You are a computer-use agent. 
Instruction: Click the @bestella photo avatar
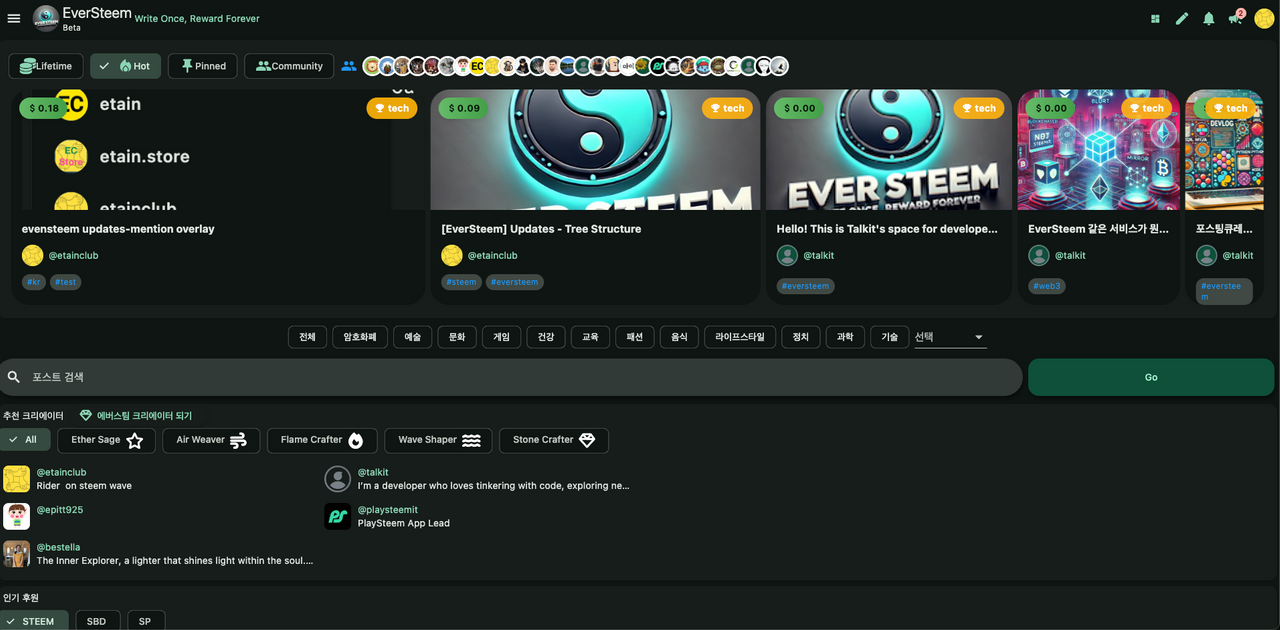pyautogui.click(x=16, y=554)
